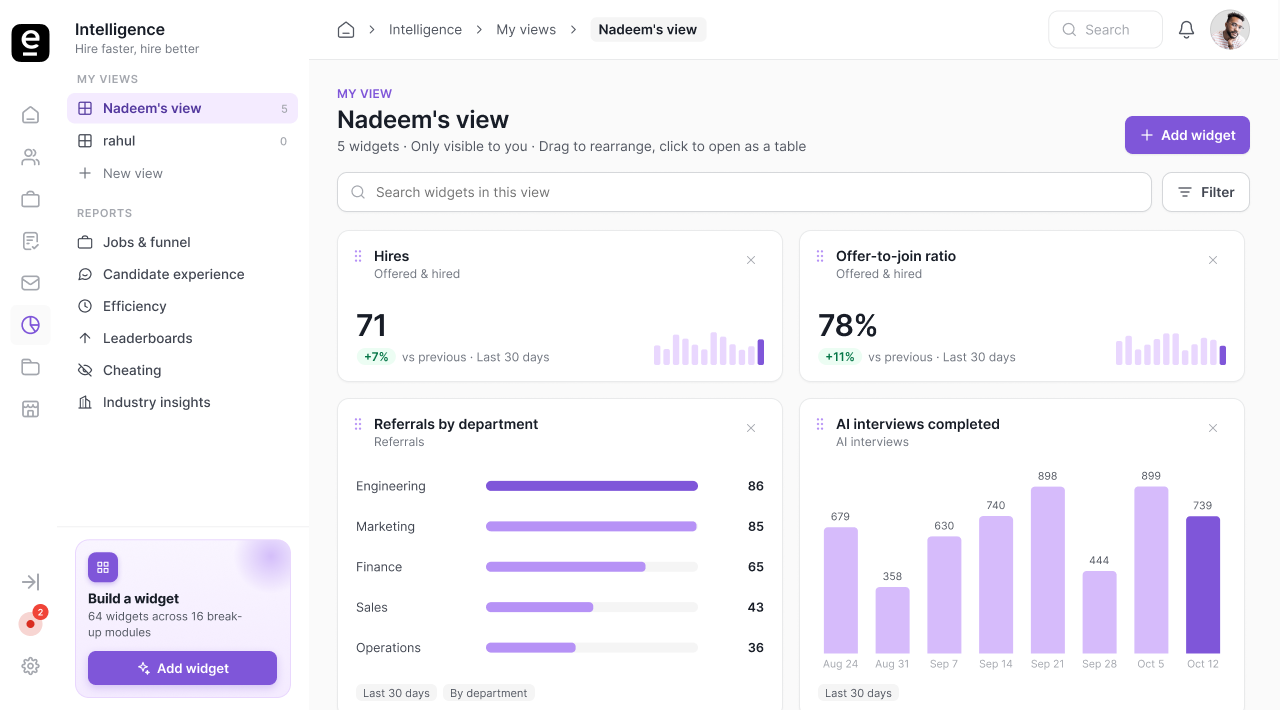Click the 78% offer-to-join value
The width and height of the screenshot is (1280, 710).
pos(848,325)
